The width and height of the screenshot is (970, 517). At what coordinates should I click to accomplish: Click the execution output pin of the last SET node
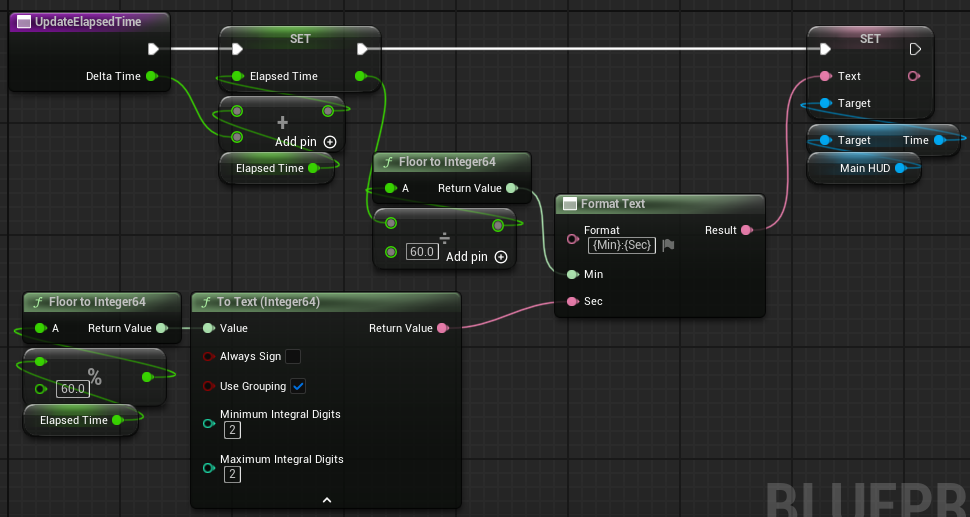tap(915, 49)
